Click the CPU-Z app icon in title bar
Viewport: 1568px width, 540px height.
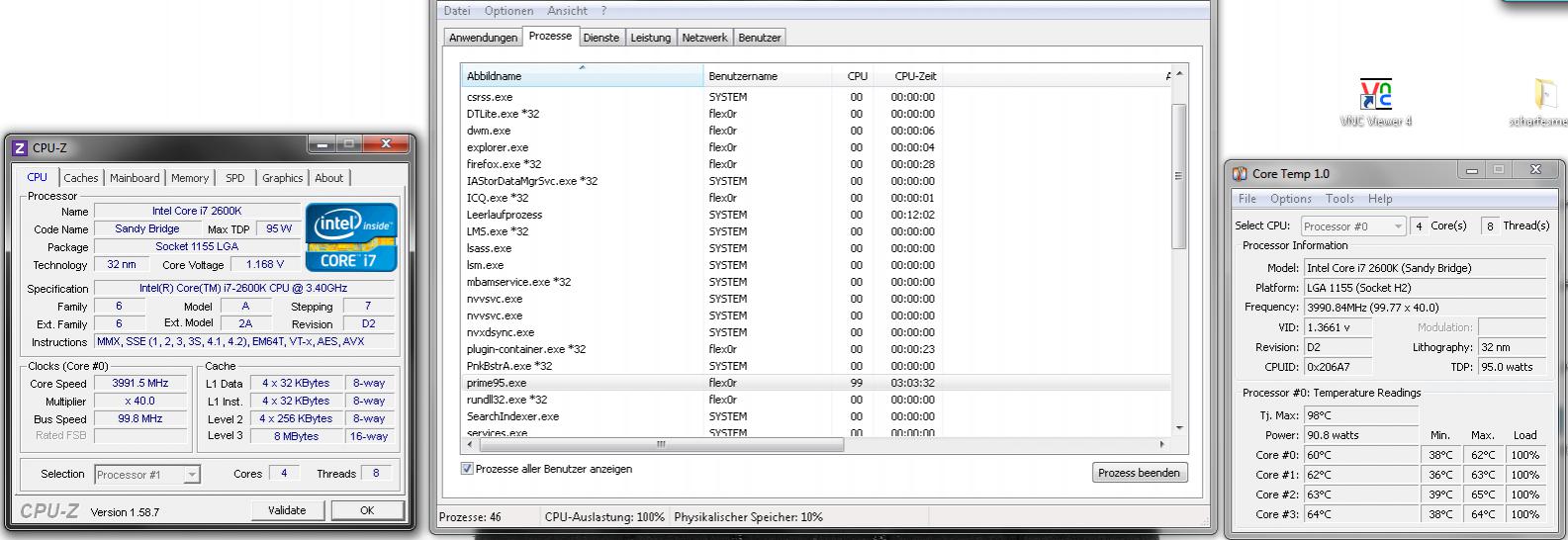(x=20, y=148)
